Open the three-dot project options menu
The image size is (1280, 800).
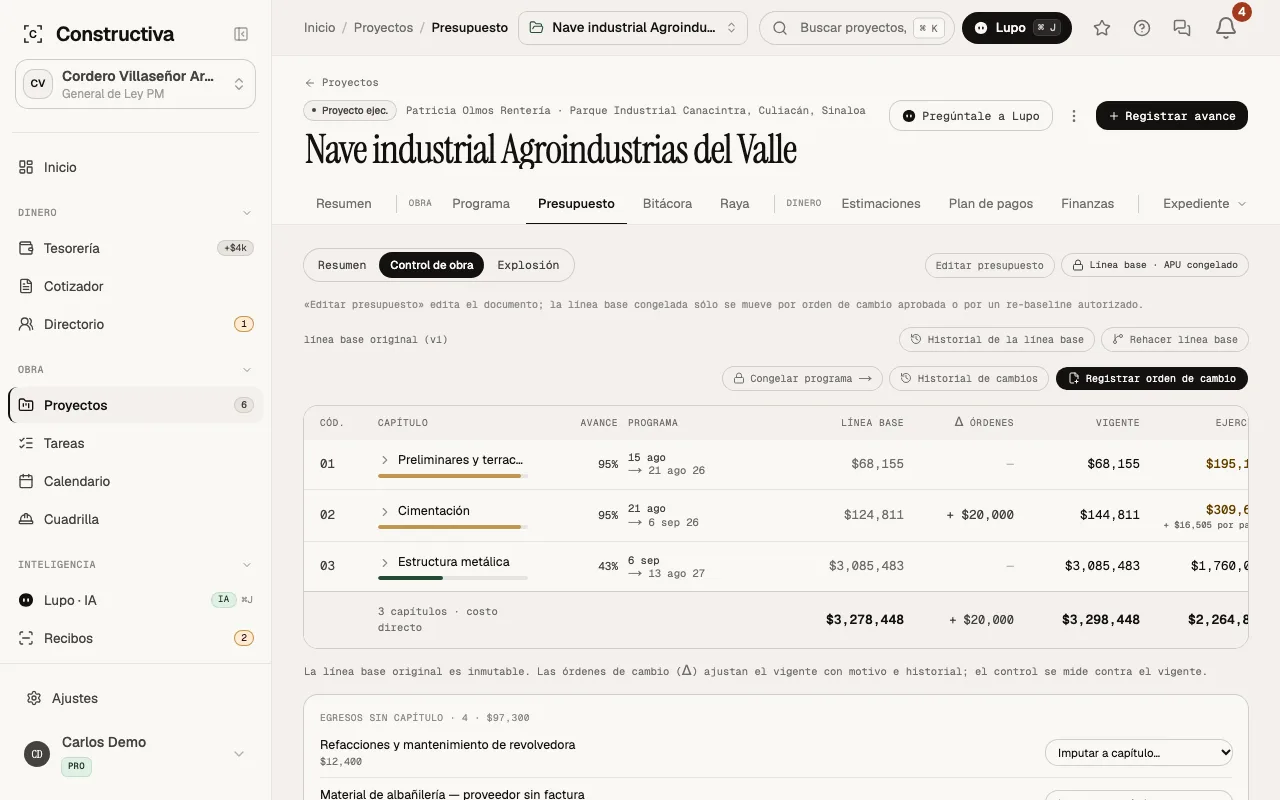click(x=1074, y=116)
